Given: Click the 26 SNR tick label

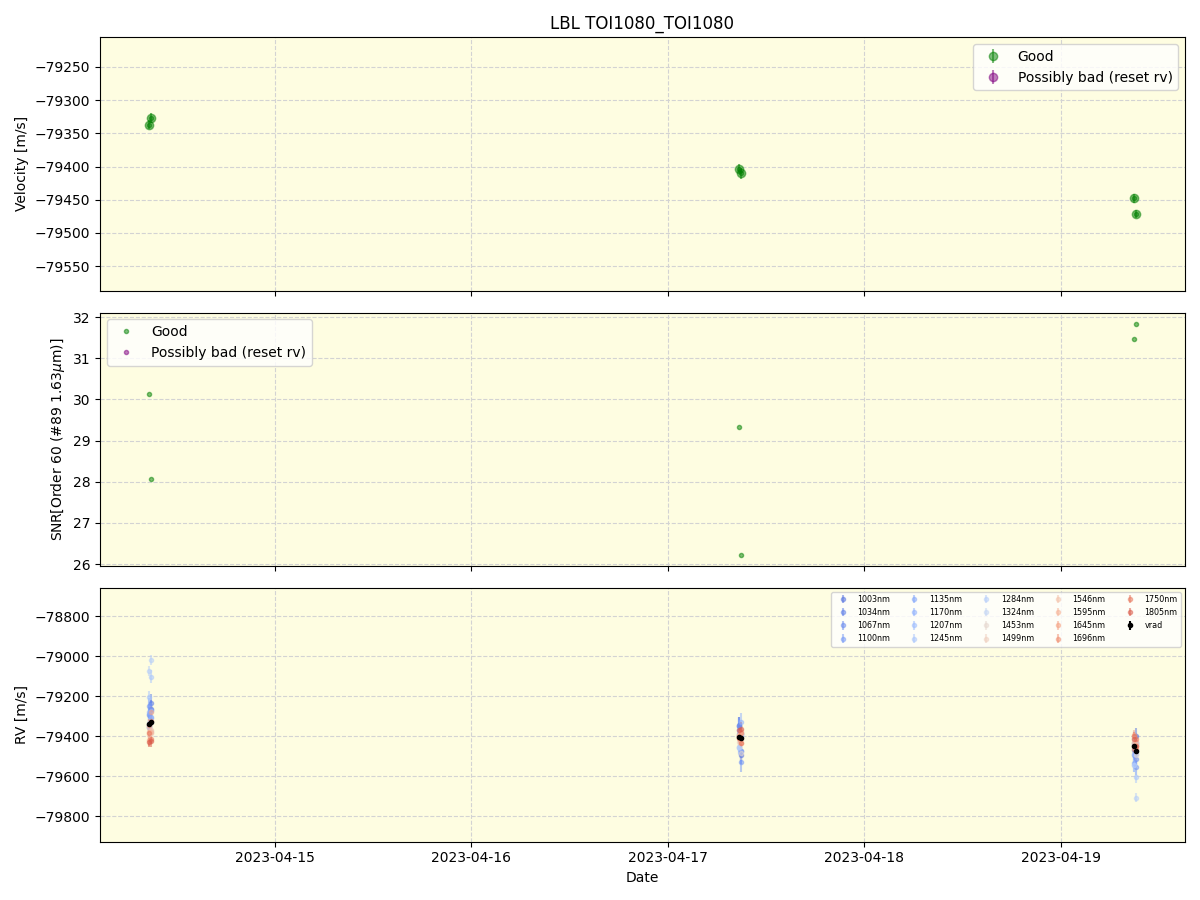Looking at the screenshot, I should click(83, 565).
